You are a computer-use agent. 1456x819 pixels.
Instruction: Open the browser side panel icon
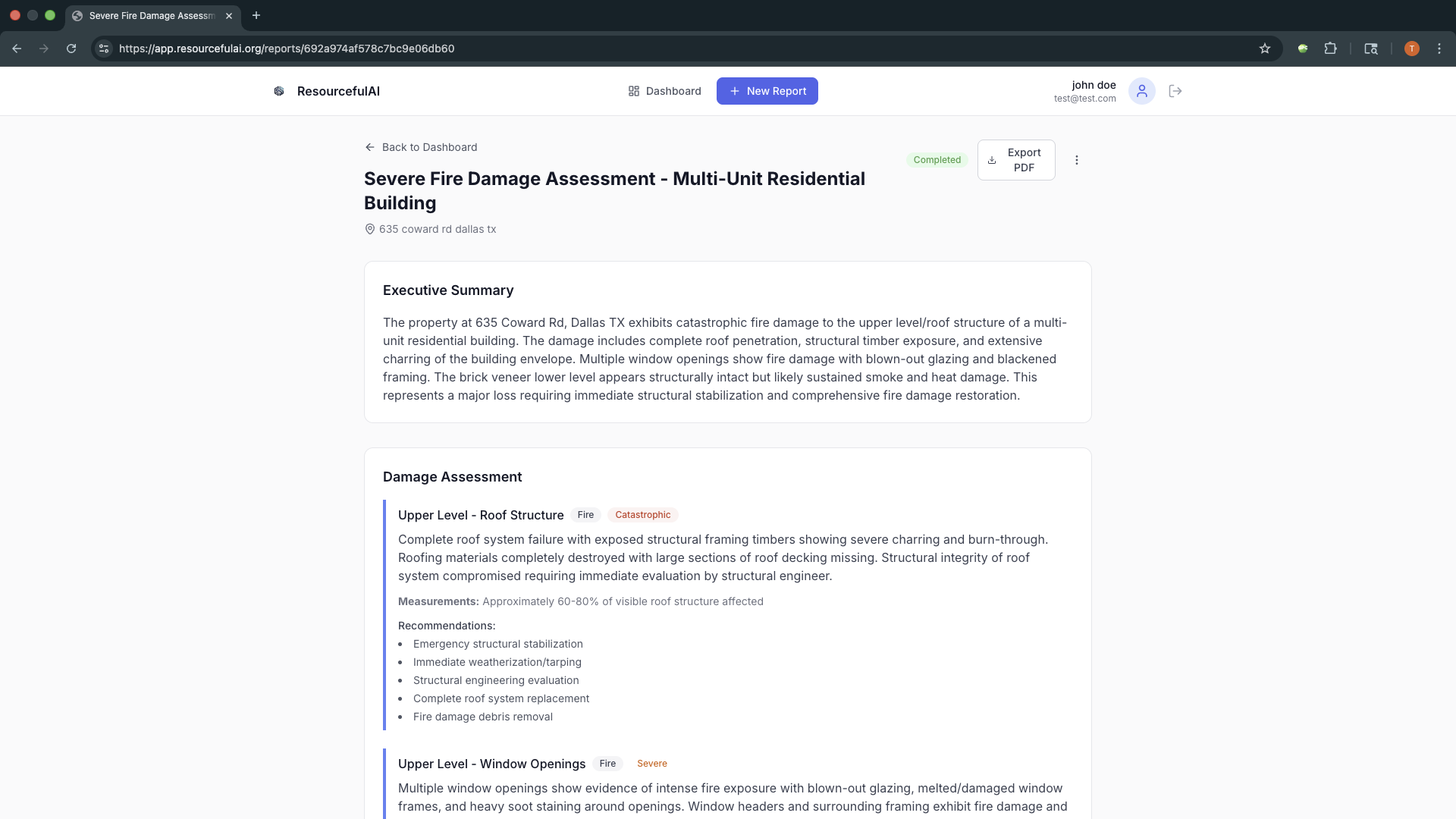(1371, 49)
